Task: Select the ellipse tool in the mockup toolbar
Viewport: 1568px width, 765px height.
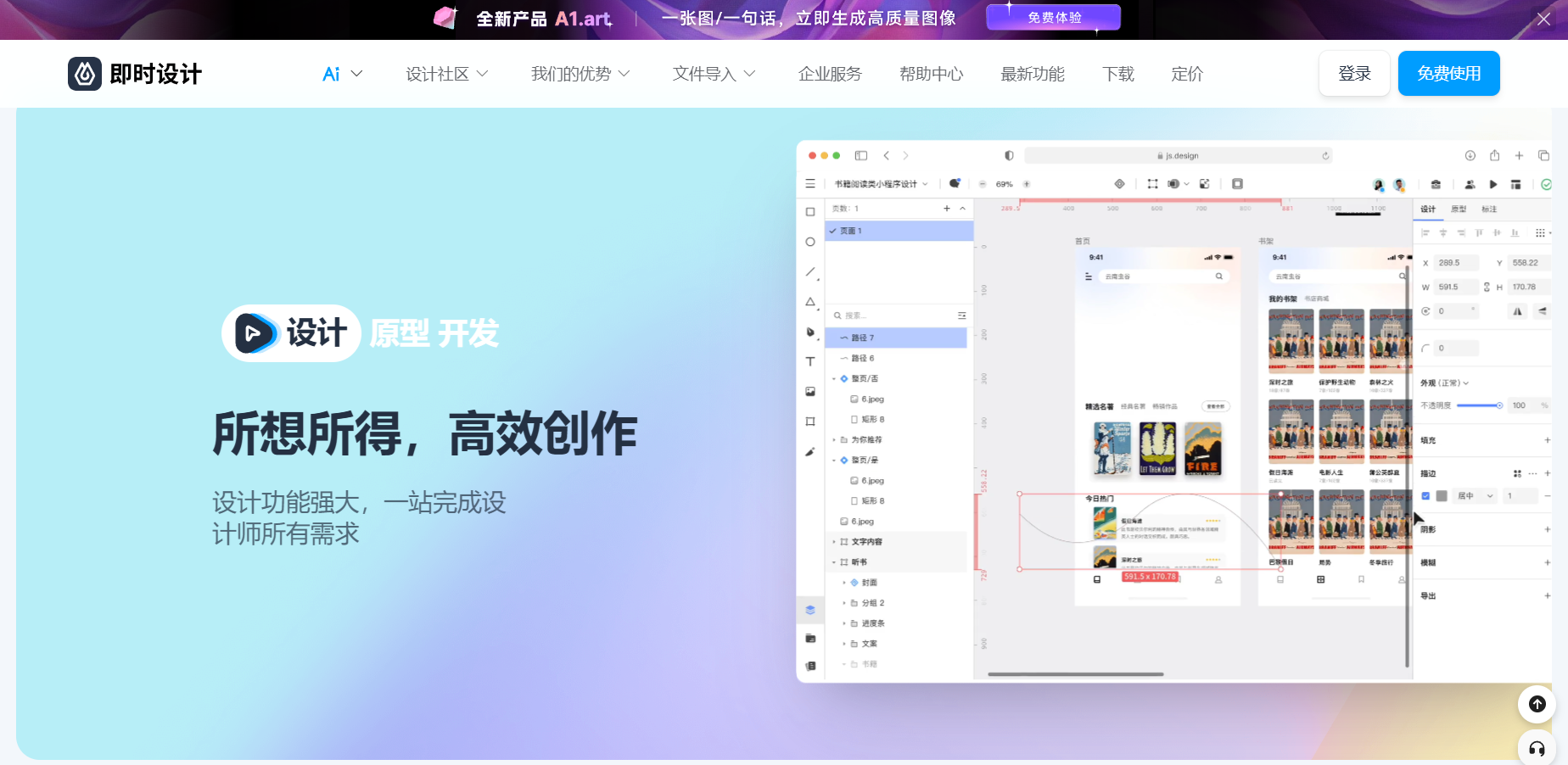Action: pos(810,242)
